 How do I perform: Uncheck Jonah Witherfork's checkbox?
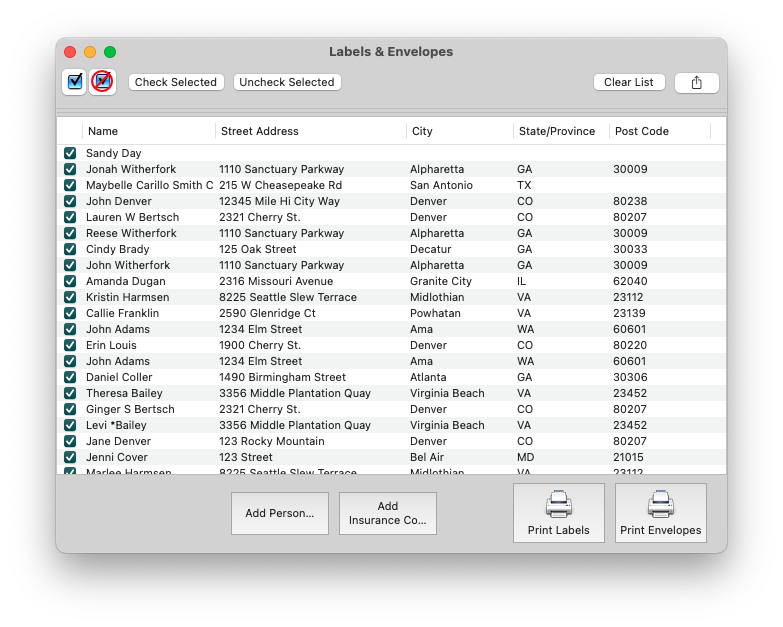tap(70, 169)
